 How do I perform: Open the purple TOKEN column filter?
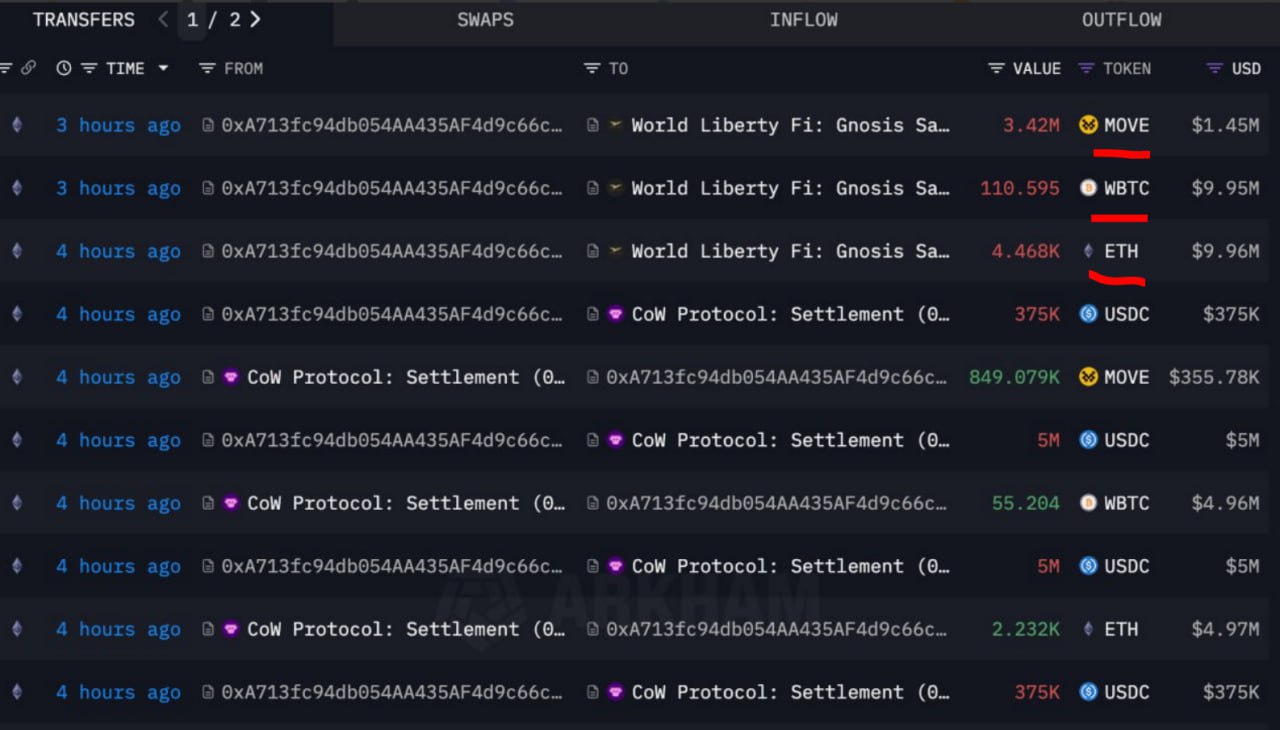click(x=1086, y=68)
